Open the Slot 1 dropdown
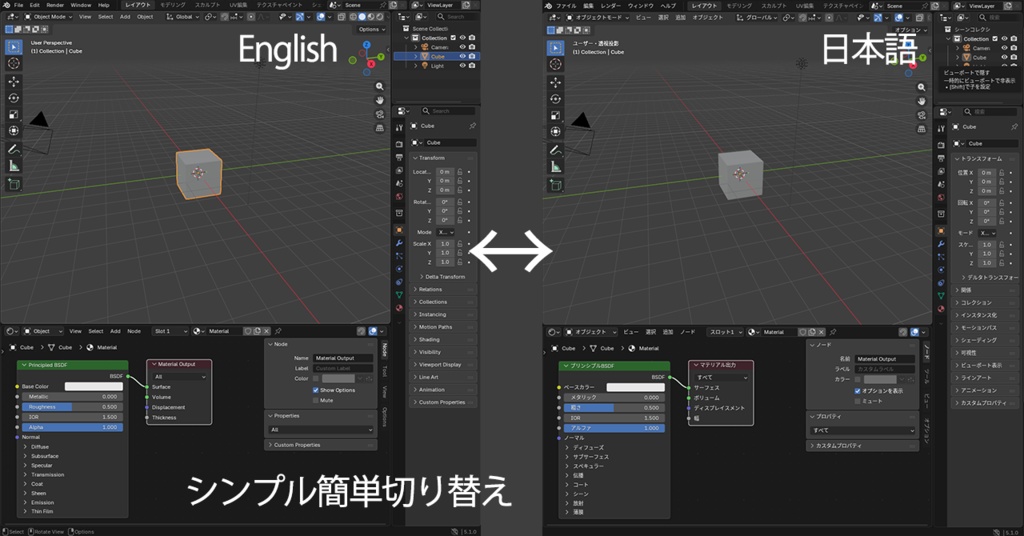The height and width of the screenshot is (536, 1024). point(170,331)
